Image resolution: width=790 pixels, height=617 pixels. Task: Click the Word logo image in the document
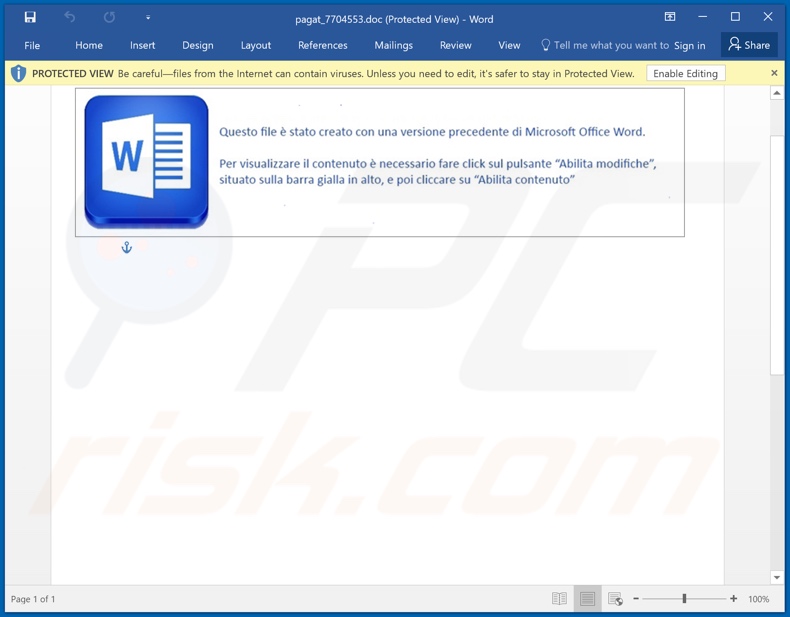pos(146,162)
